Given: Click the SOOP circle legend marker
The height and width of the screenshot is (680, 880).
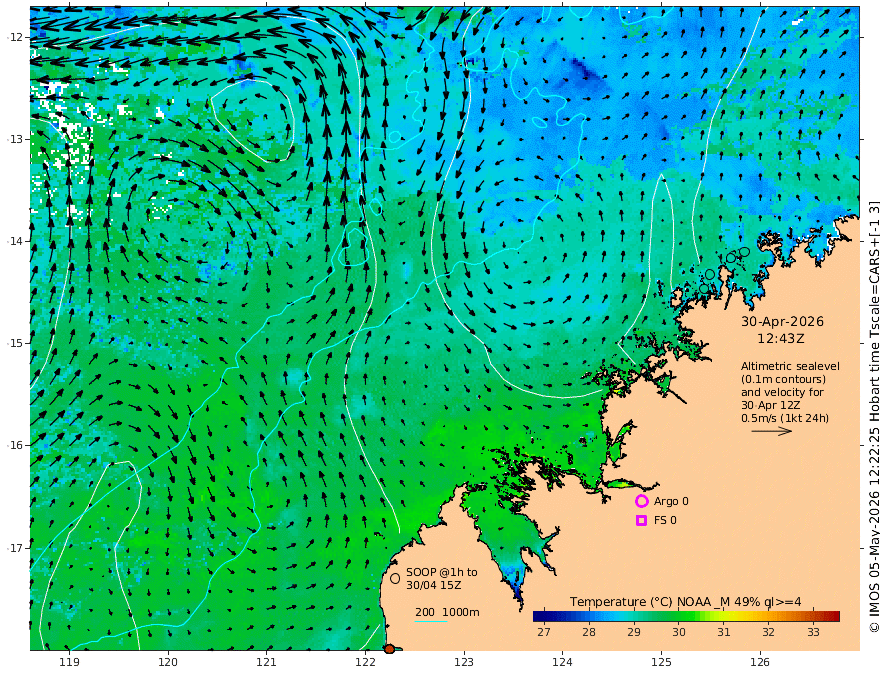Looking at the screenshot, I should [395, 578].
